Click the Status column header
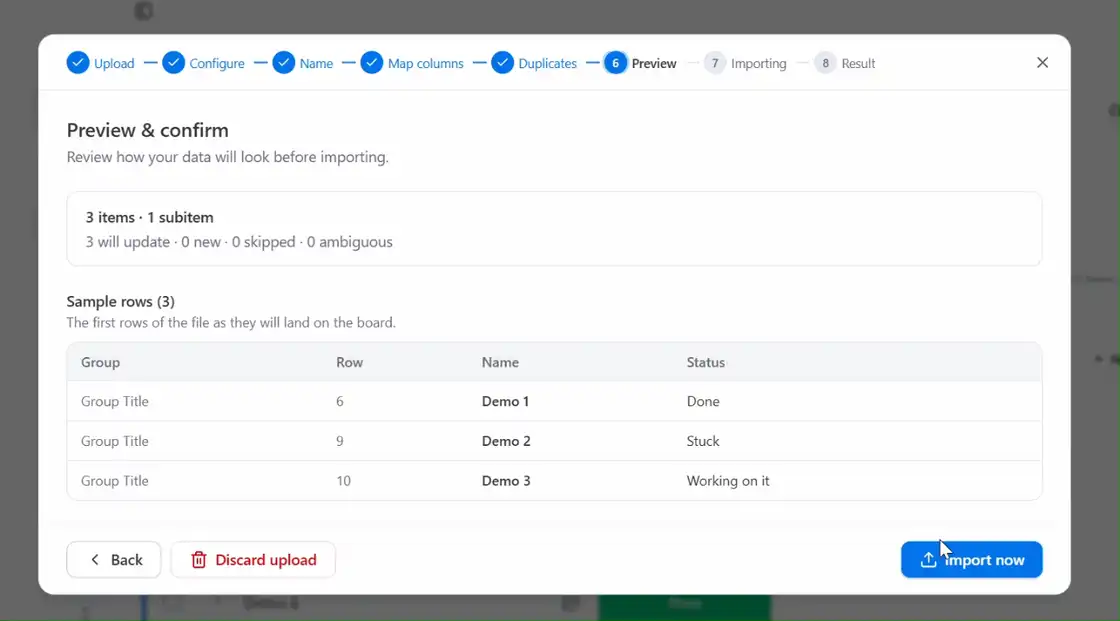Image resolution: width=1120 pixels, height=621 pixels. click(x=706, y=362)
